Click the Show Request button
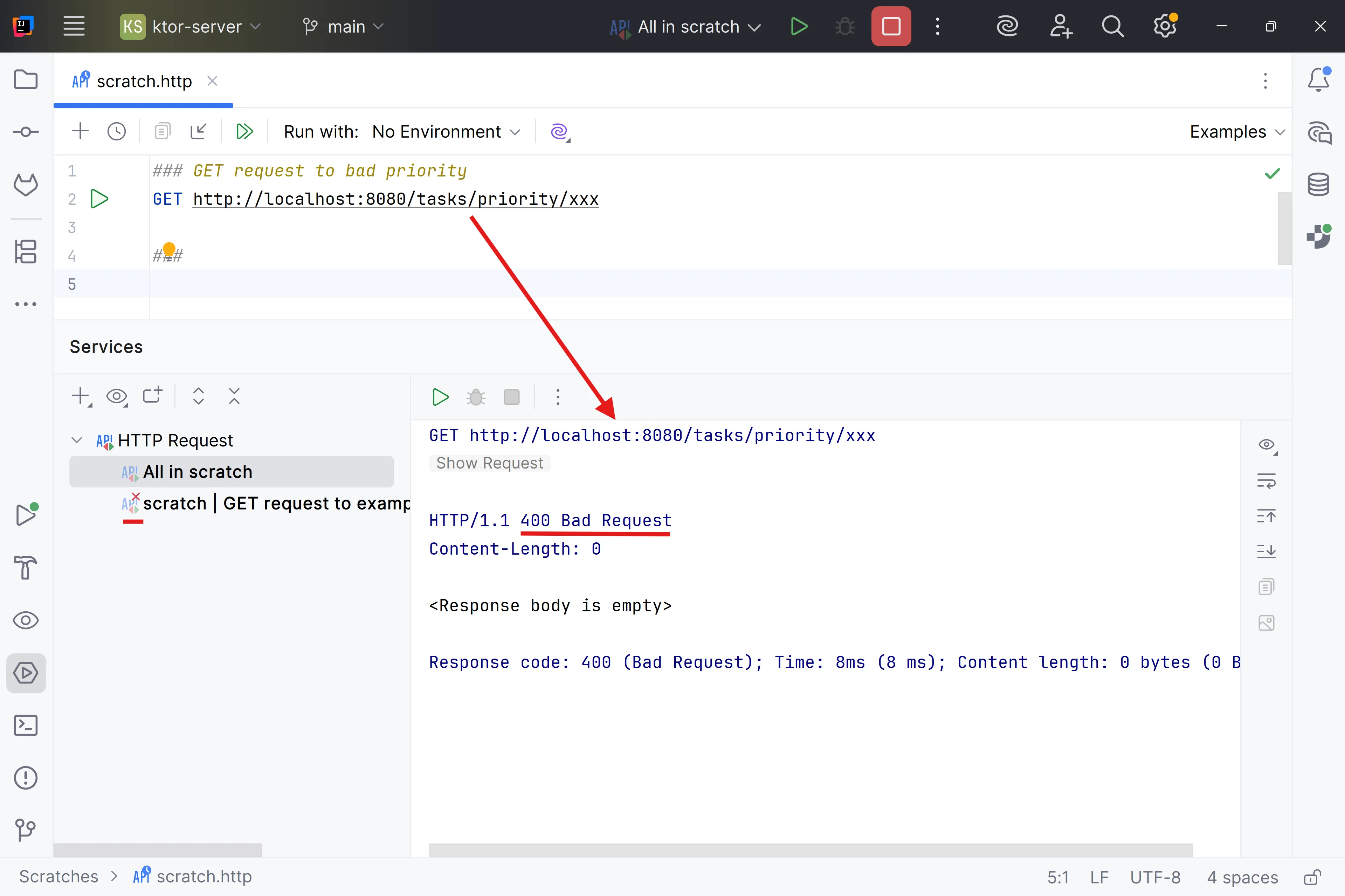Viewport: 1345px width, 896px height. [489, 463]
